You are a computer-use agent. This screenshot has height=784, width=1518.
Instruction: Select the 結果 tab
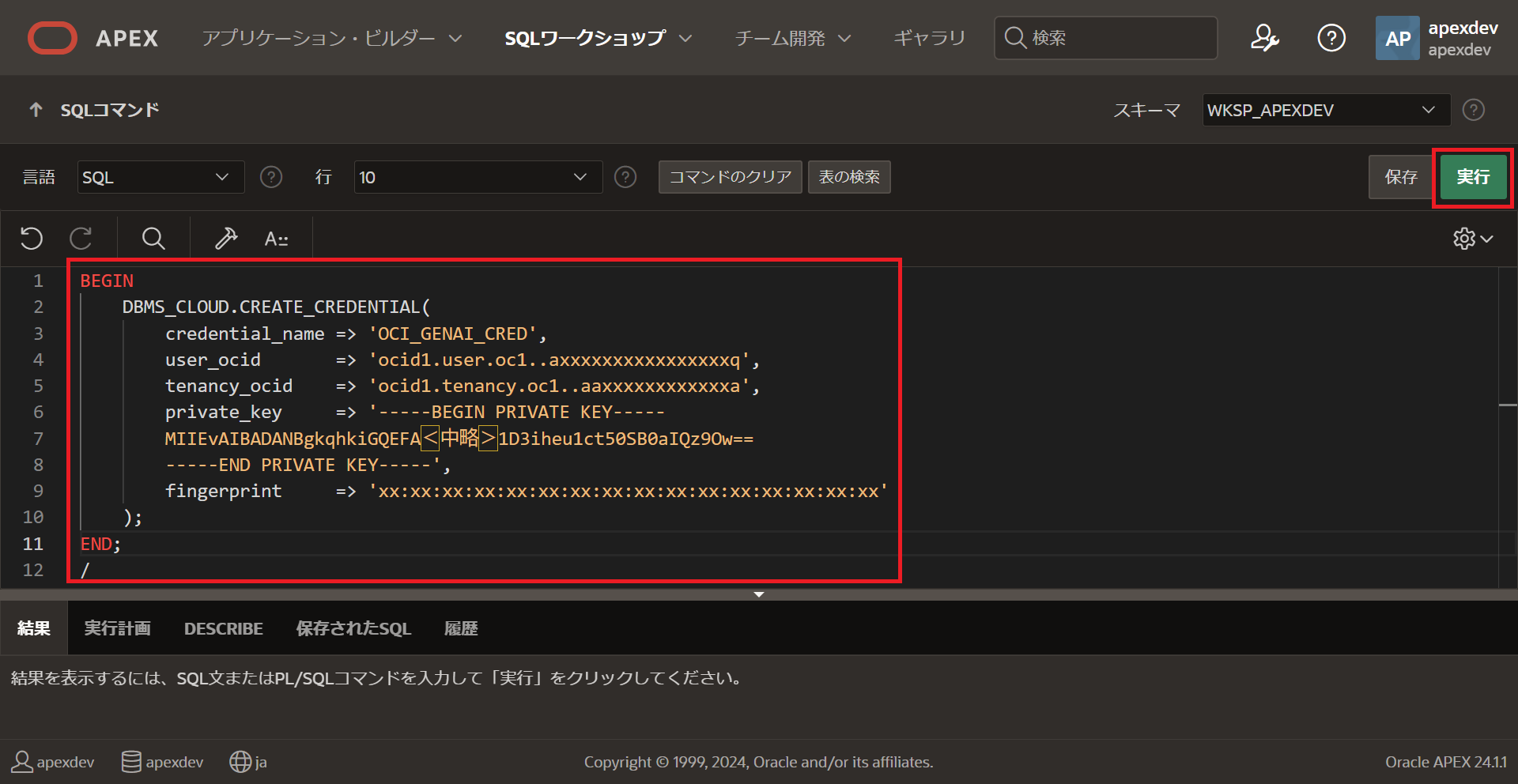tap(34, 628)
